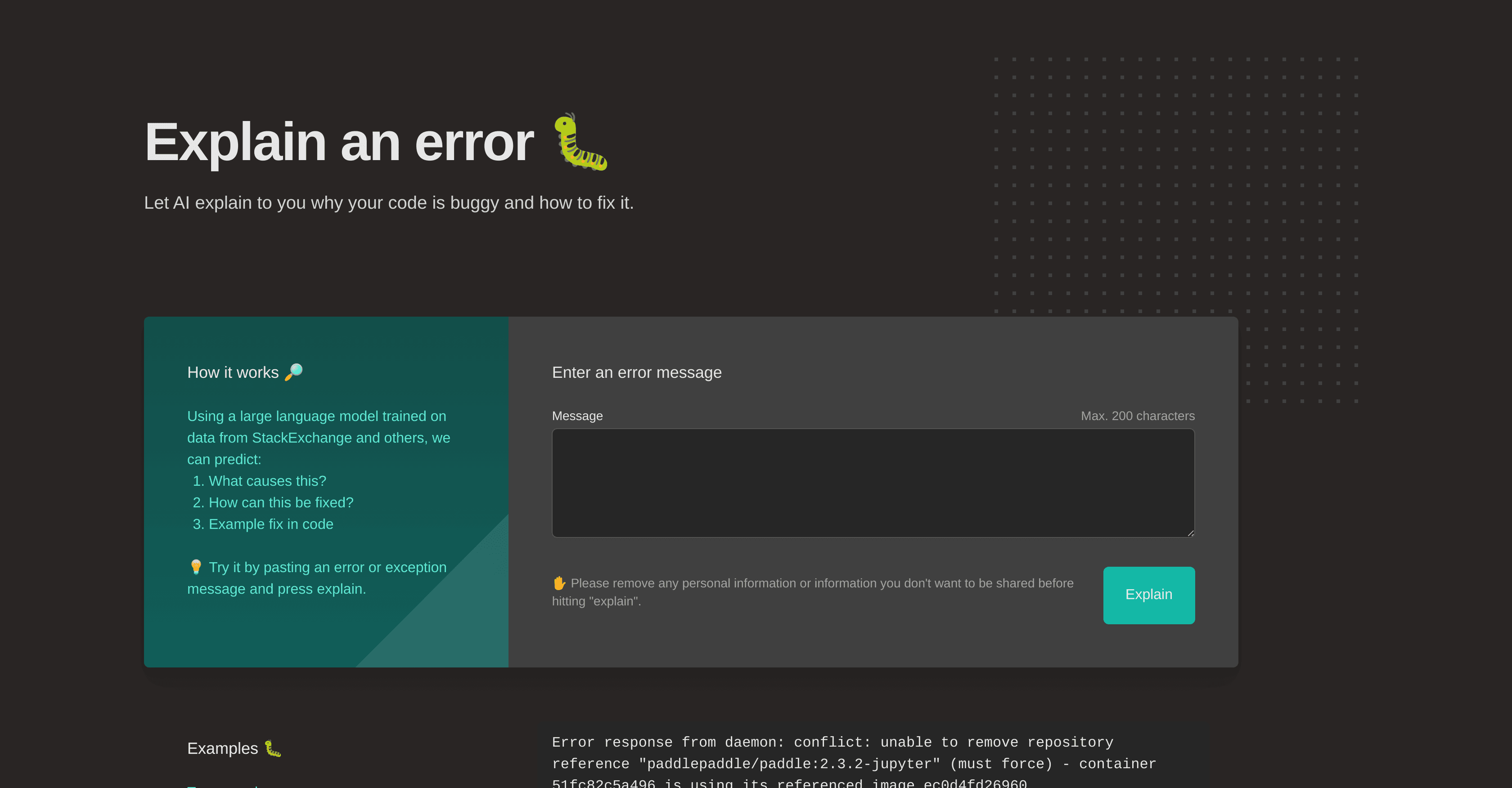Click the 'How it works' heading
The width and height of the screenshot is (1512, 788).
tap(233, 372)
